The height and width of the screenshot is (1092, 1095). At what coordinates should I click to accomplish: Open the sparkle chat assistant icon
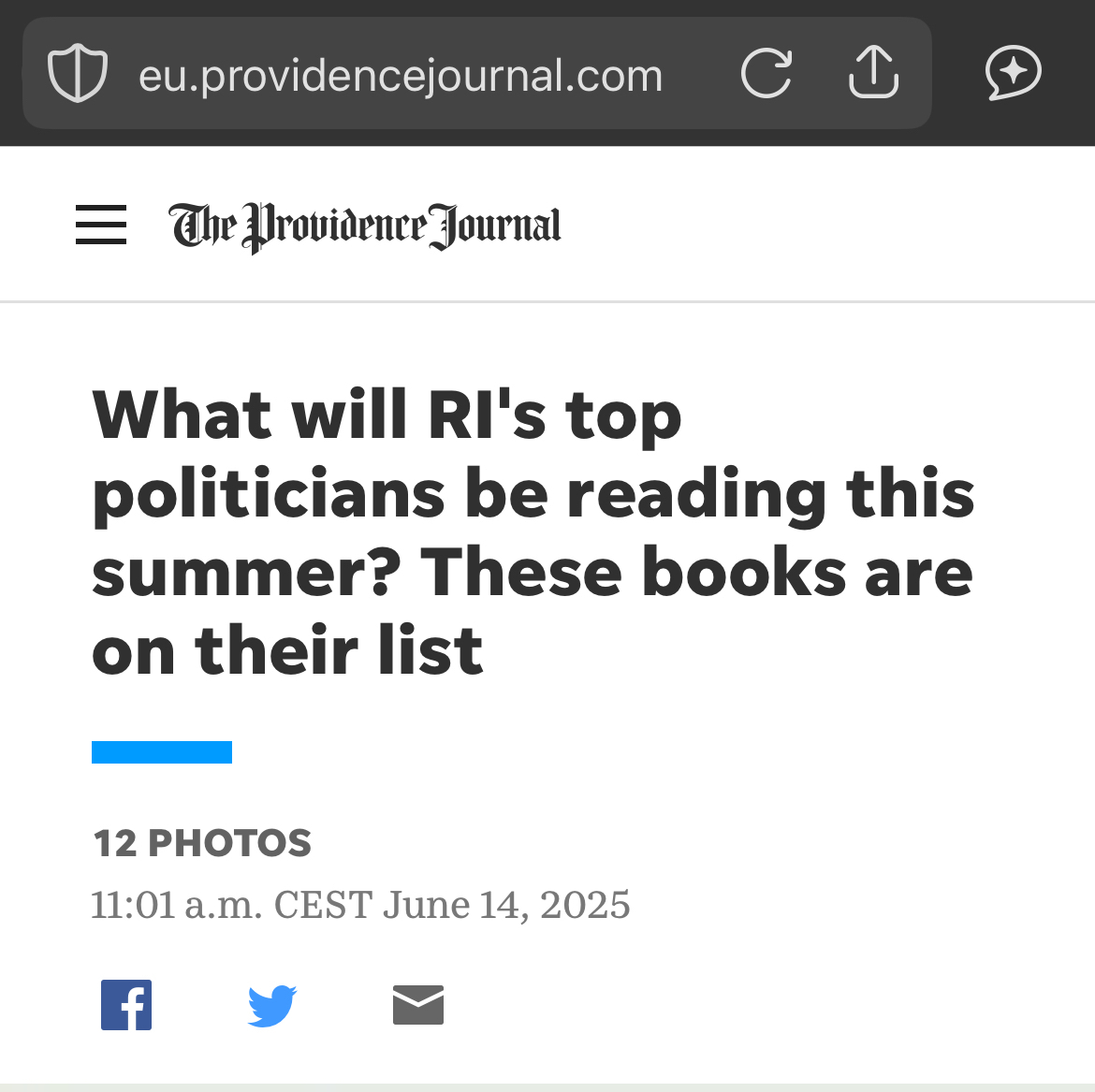pos(1013,73)
